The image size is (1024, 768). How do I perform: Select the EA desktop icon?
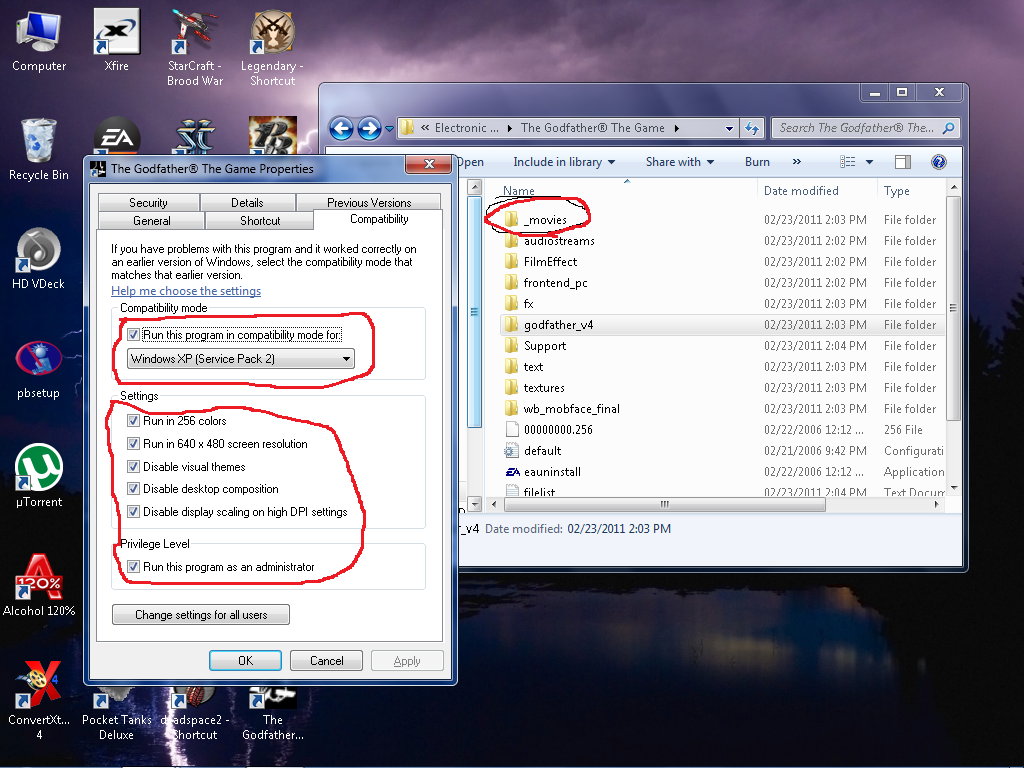coord(117,136)
